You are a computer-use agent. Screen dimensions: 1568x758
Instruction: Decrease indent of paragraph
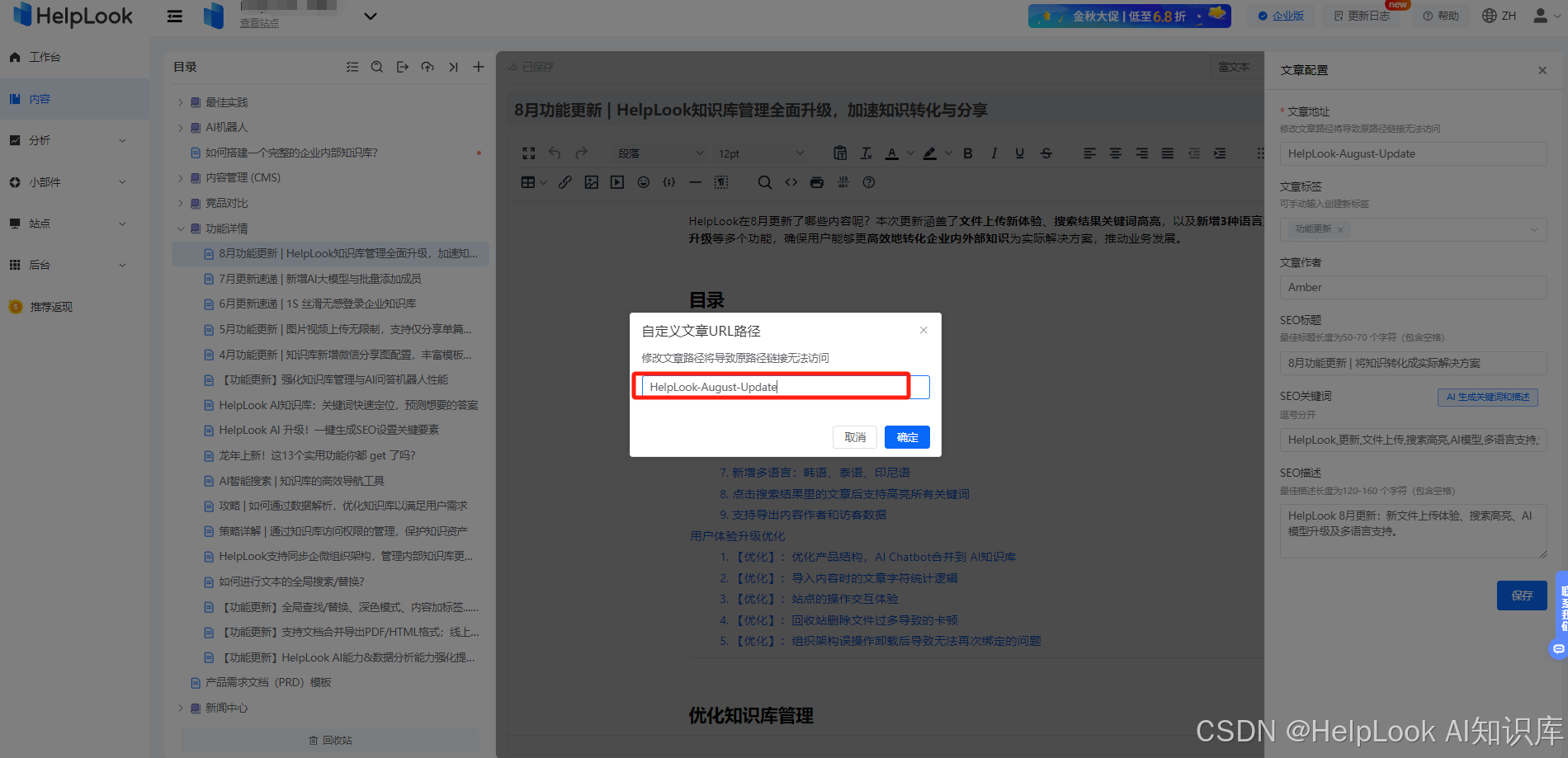[x=1194, y=153]
